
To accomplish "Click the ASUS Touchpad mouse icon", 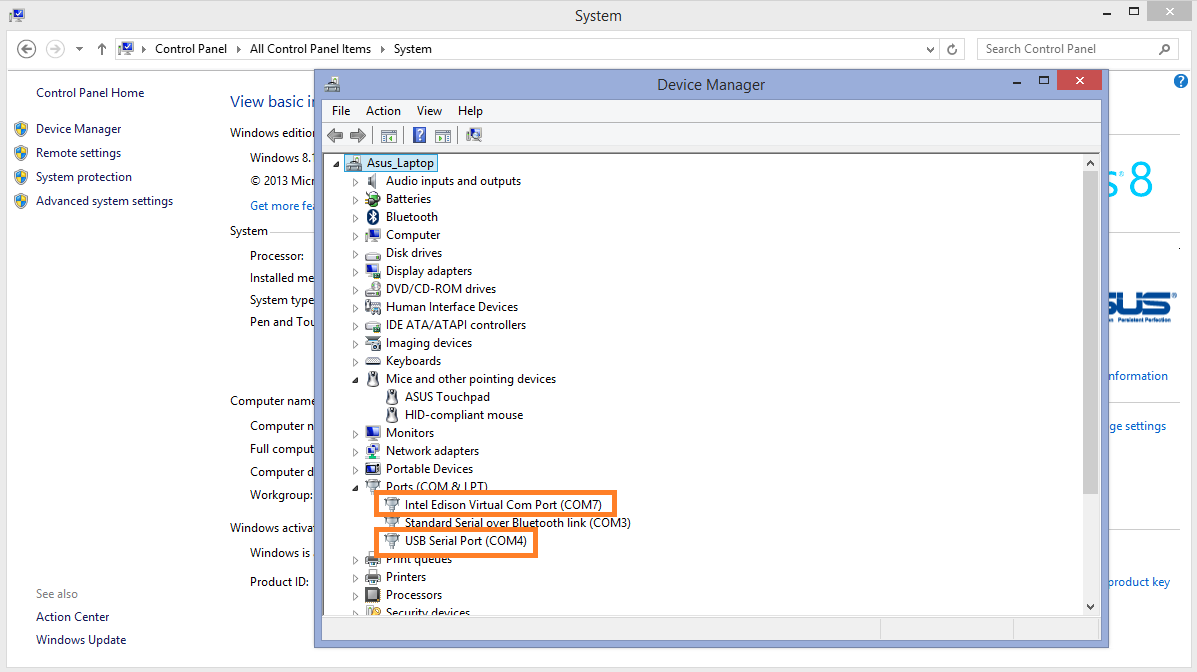I will tap(392, 397).
